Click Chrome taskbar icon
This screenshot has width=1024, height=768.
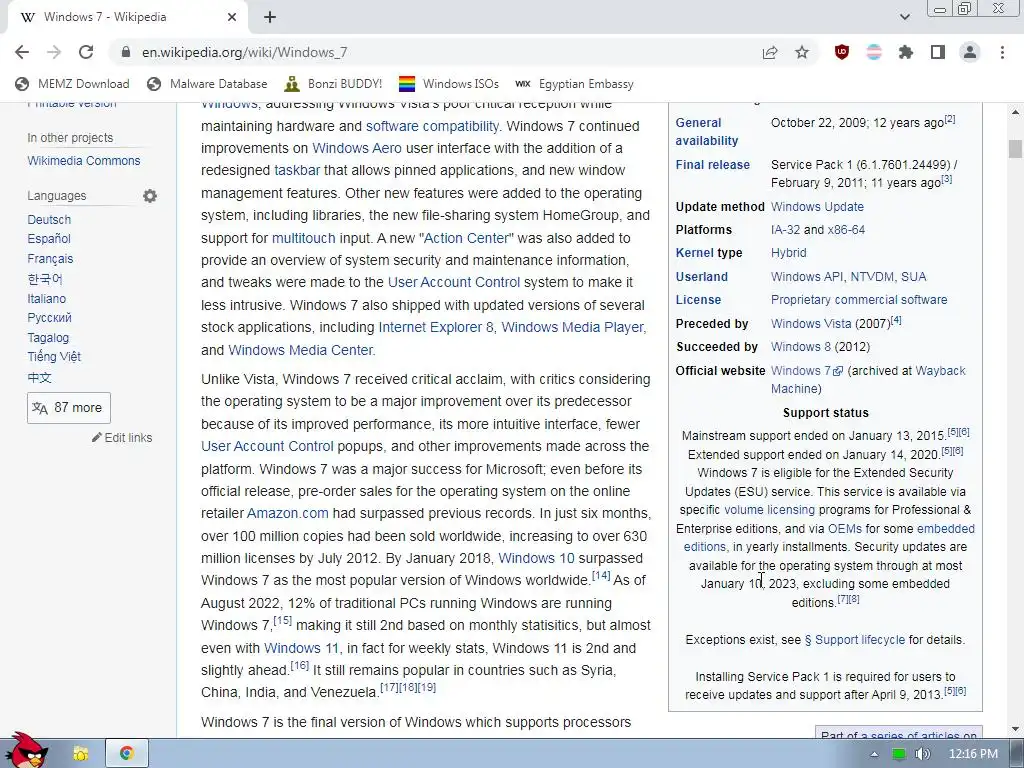[127, 754]
